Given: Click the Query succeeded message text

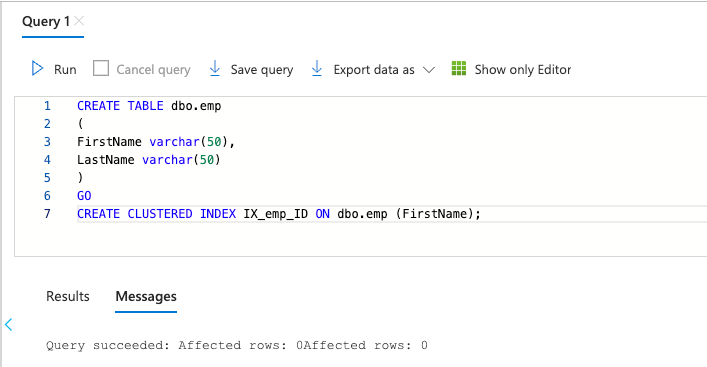Looking at the screenshot, I should click(x=237, y=345).
